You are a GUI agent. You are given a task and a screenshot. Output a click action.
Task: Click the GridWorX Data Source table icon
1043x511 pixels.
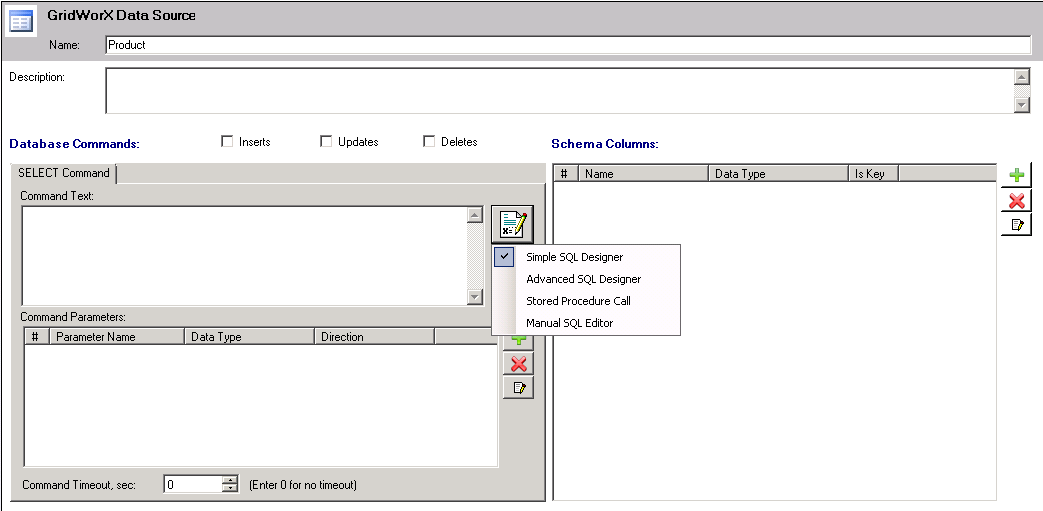point(20,21)
